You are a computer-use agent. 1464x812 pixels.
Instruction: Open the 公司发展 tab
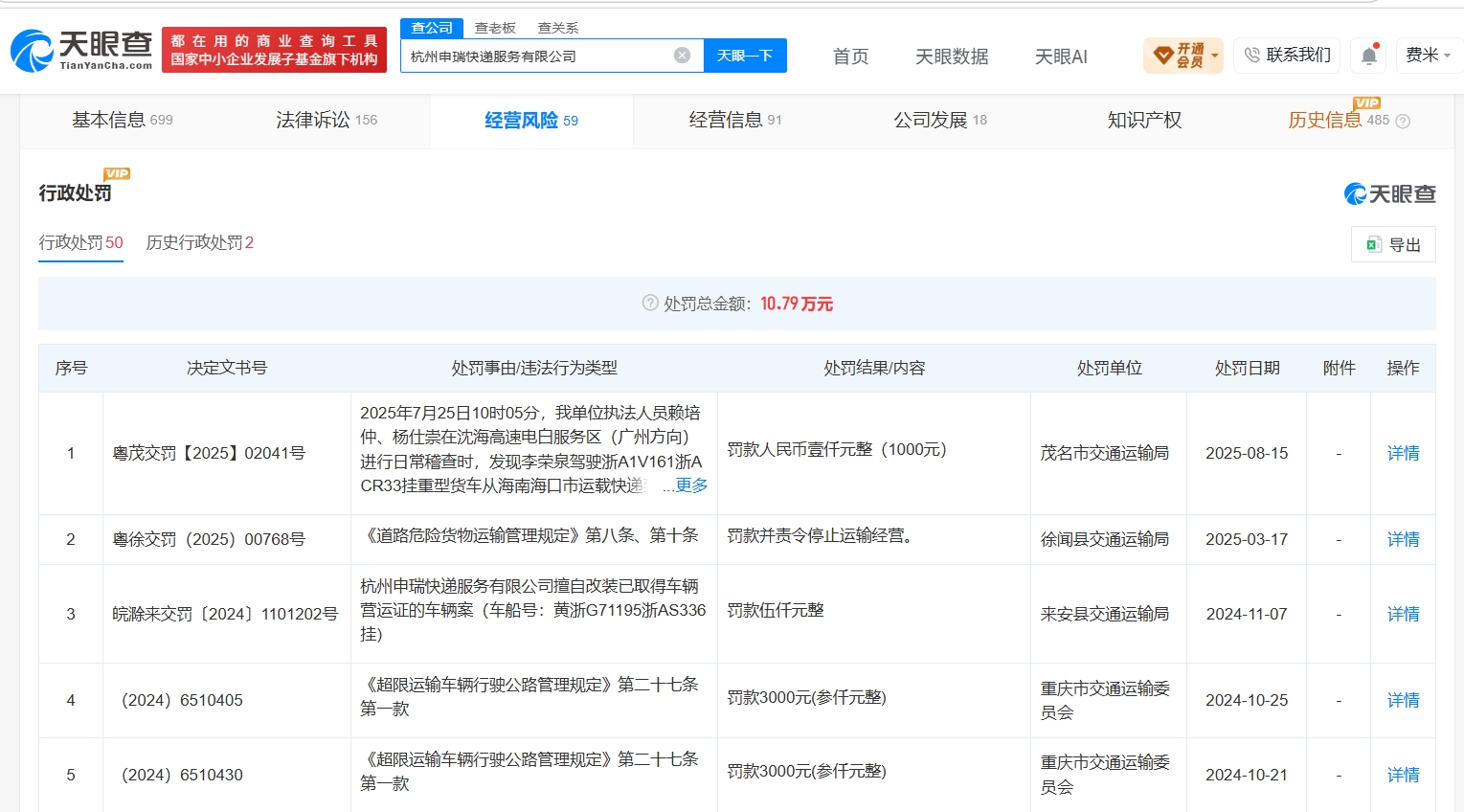940,120
